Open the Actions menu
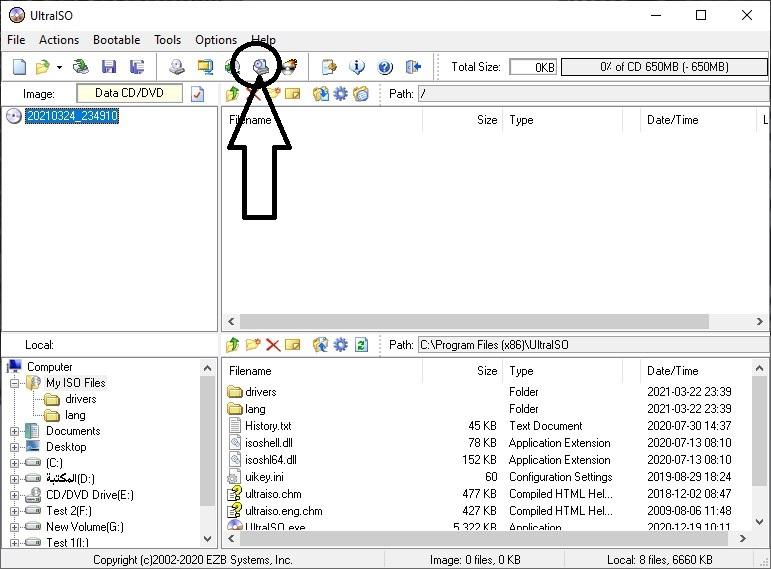Screen dimensions: 771x569 click(59, 40)
